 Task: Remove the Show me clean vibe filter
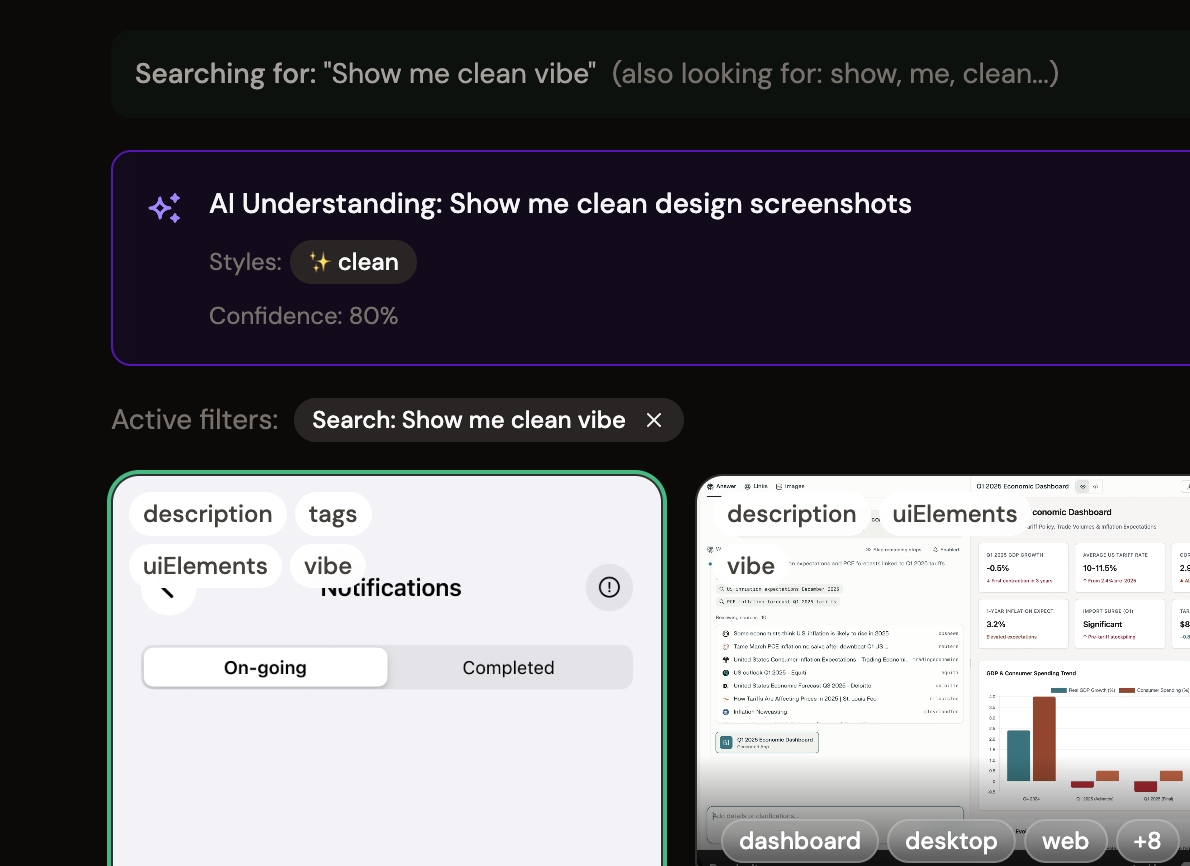click(654, 420)
